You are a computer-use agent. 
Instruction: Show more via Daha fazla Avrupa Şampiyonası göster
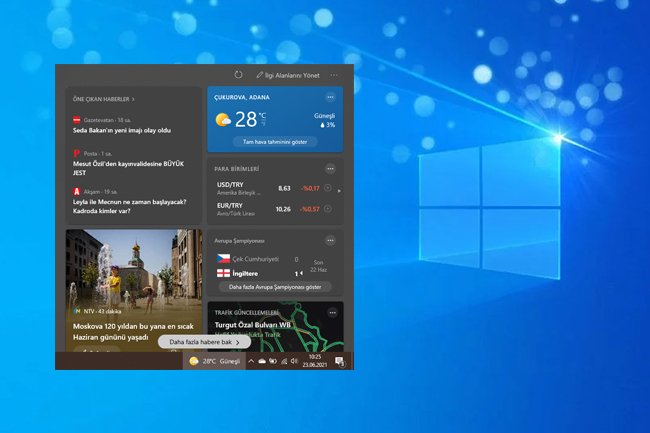click(x=275, y=287)
